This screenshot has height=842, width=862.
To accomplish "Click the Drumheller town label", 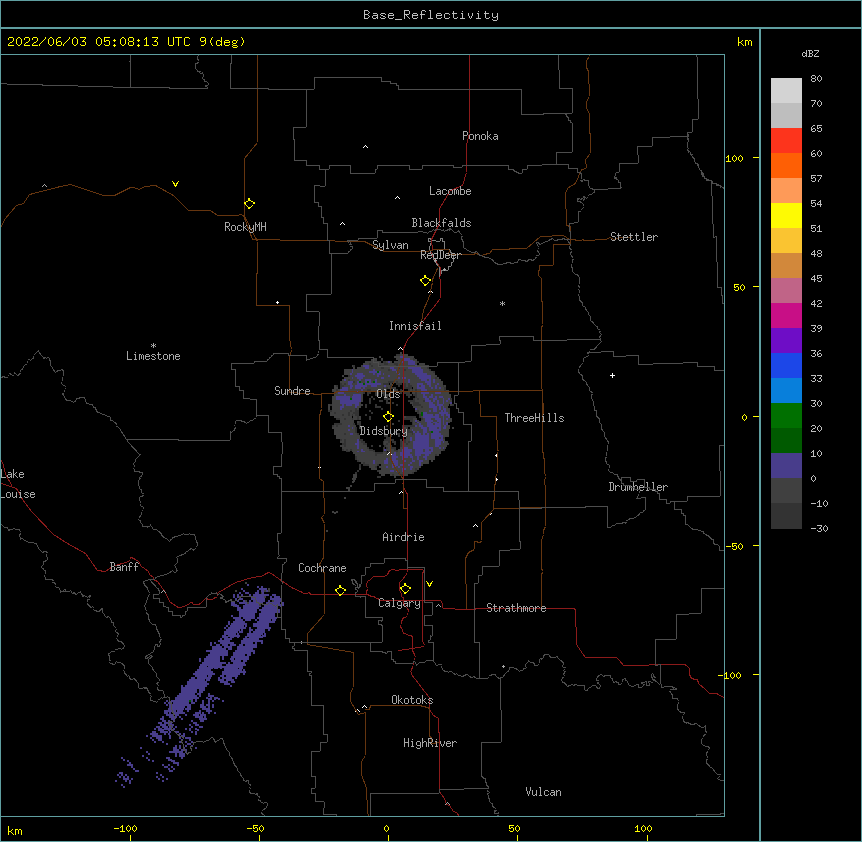I will pyautogui.click(x=638, y=487).
